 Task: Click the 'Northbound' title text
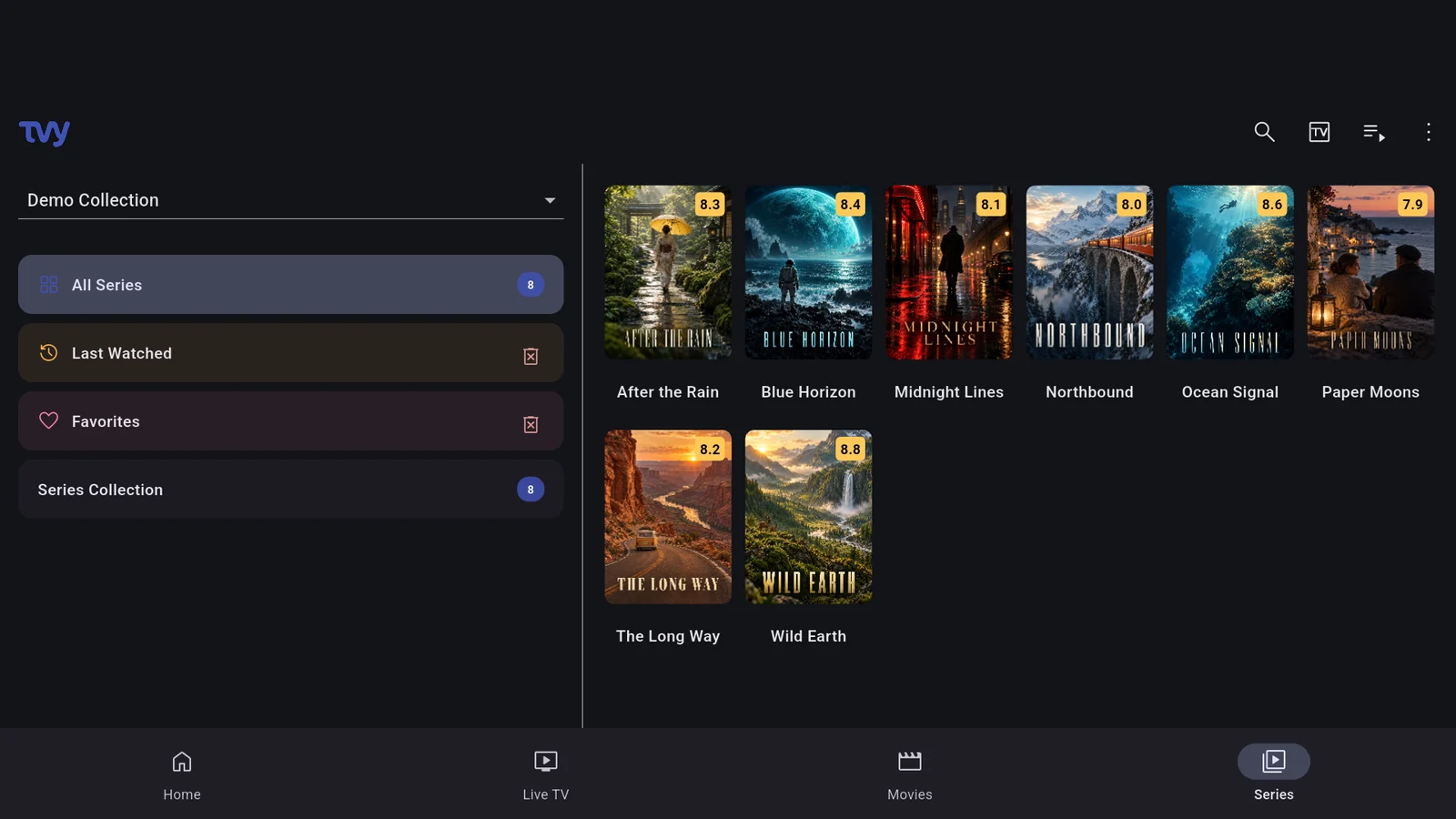[1089, 392]
